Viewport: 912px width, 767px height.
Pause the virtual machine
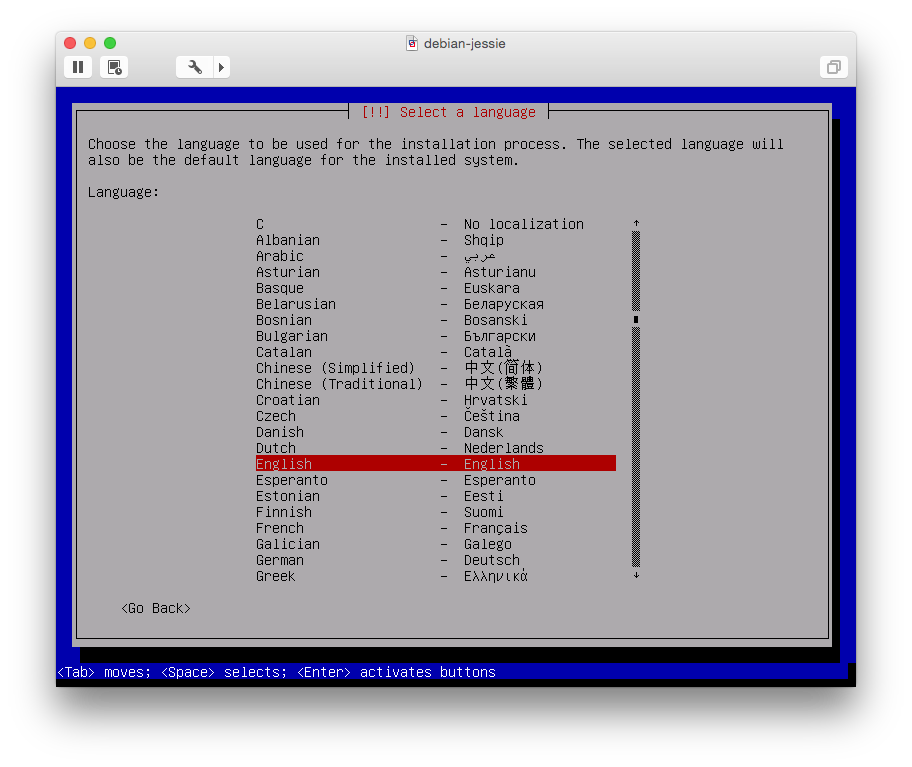78,67
